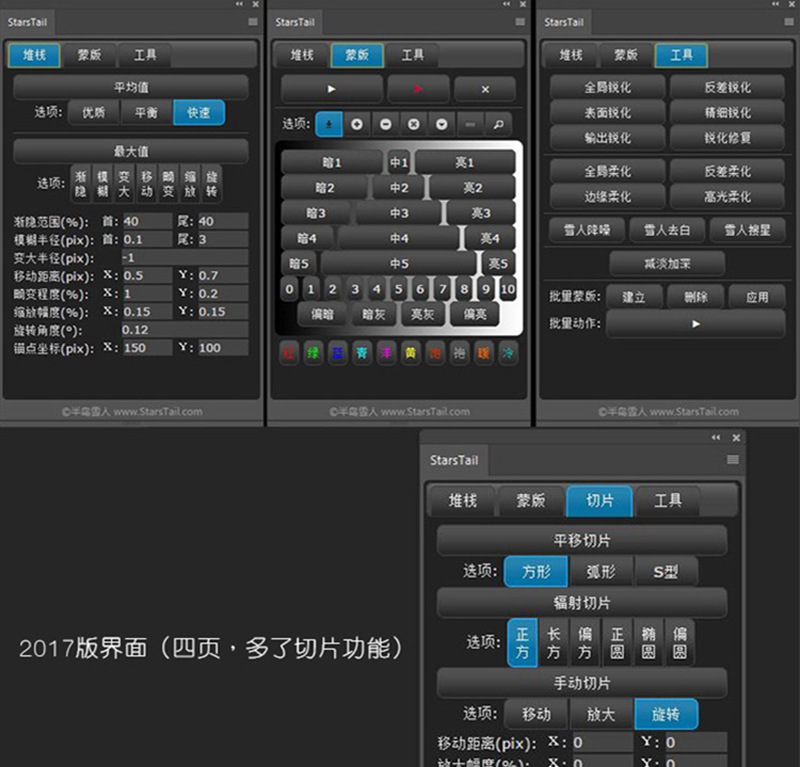Image resolution: width=800 pixels, height=767 pixels.
Task: Open the 工具 tab in the left panel
Action: (x=145, y=55)
